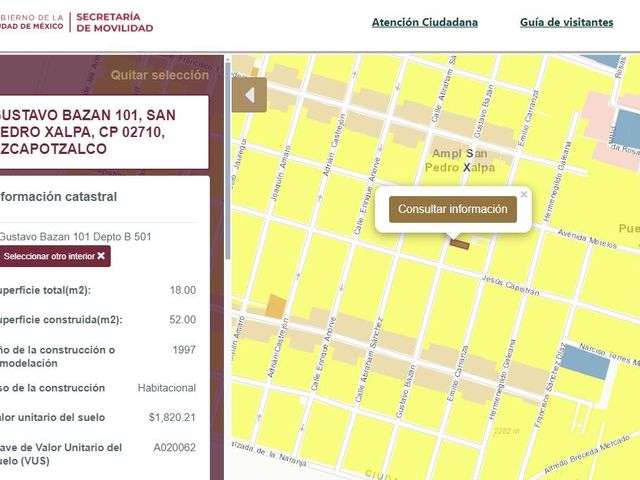Click the Ampl San Pedro Xalpa map label
This screenshot has width=640, height=480.
tap(460, 160)
